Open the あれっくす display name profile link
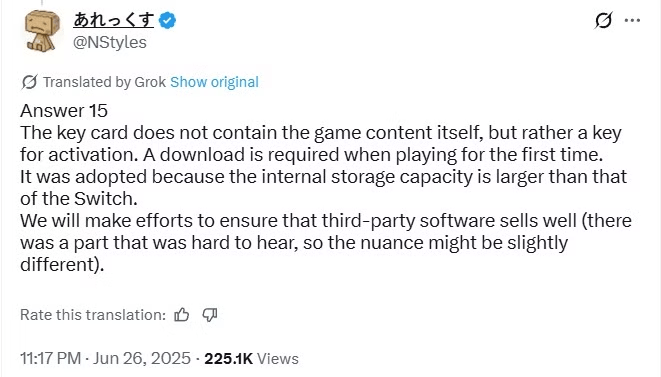The height and width of the screenshot is (377, 661). (113, 20)
